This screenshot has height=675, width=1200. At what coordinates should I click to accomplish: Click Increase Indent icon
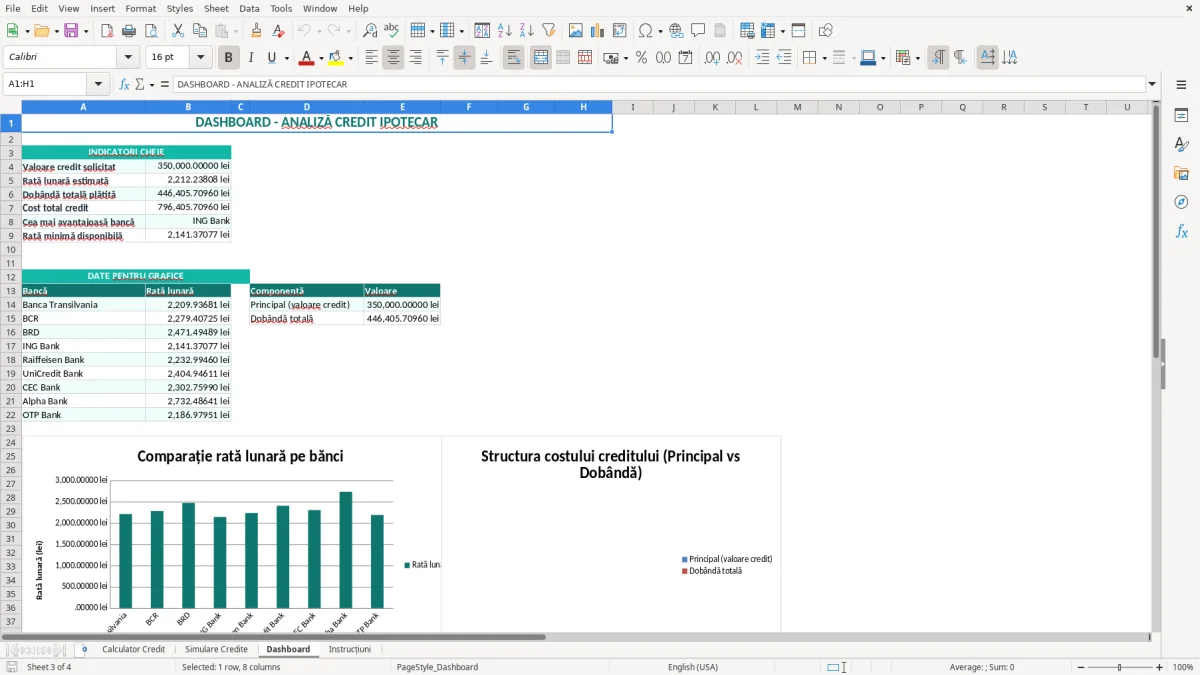point(762,58)
